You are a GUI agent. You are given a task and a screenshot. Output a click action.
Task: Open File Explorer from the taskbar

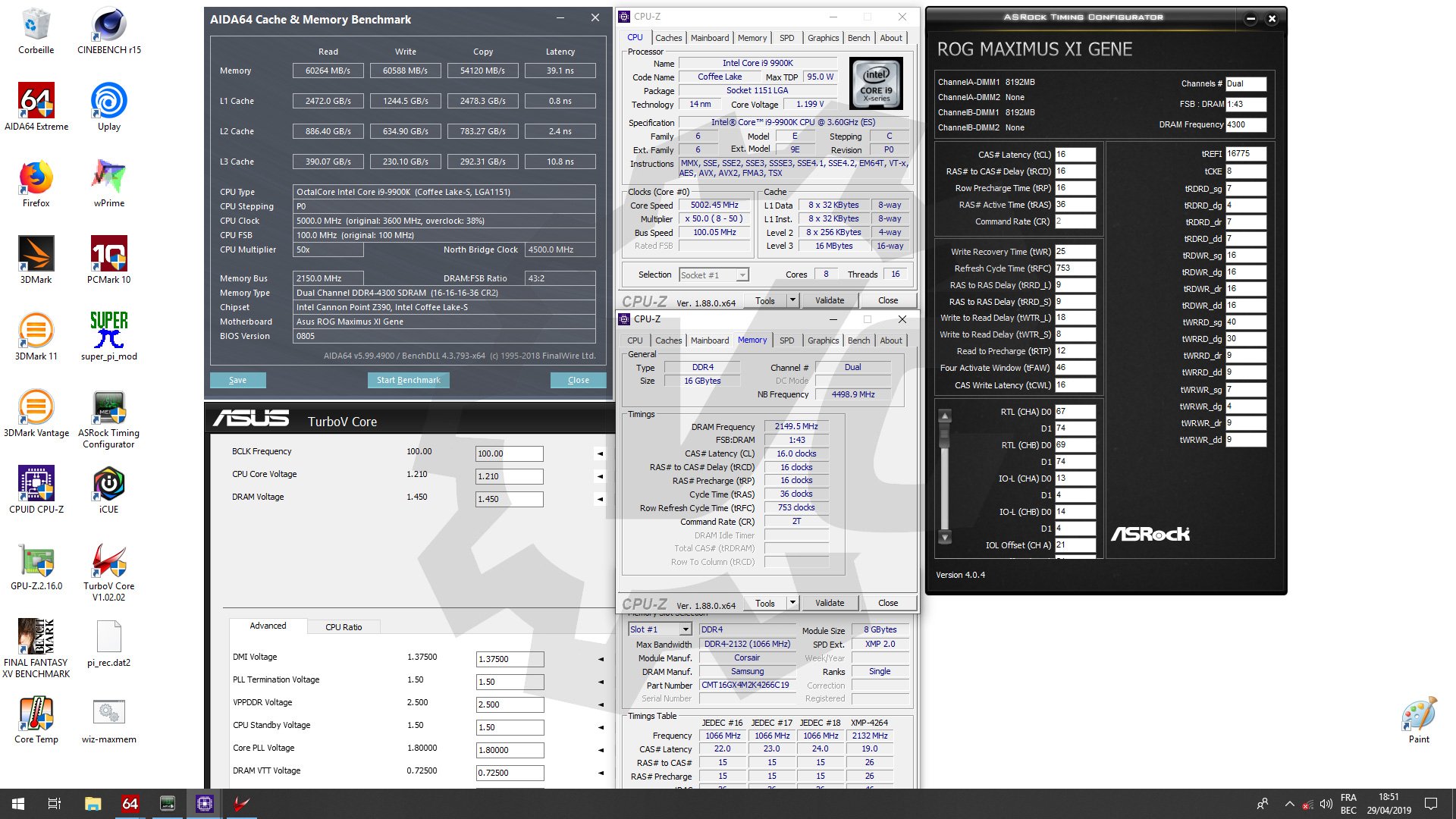[x=93, y=804]
